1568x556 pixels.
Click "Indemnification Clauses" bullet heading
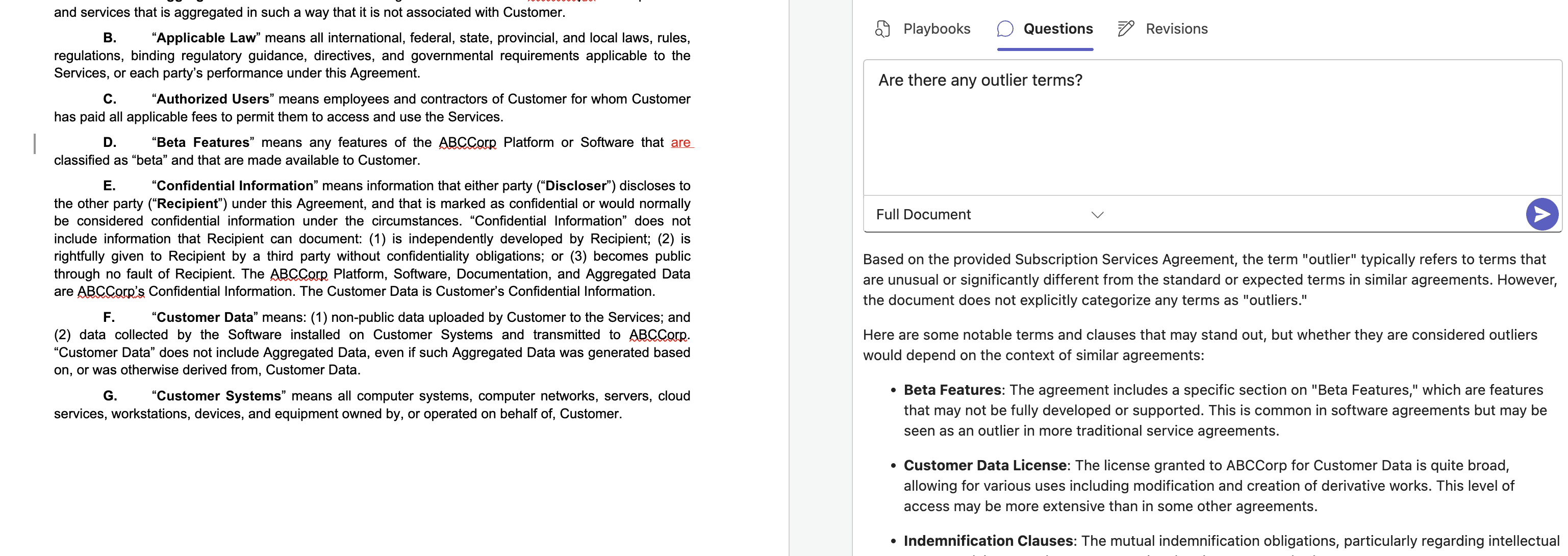point(988,541)
